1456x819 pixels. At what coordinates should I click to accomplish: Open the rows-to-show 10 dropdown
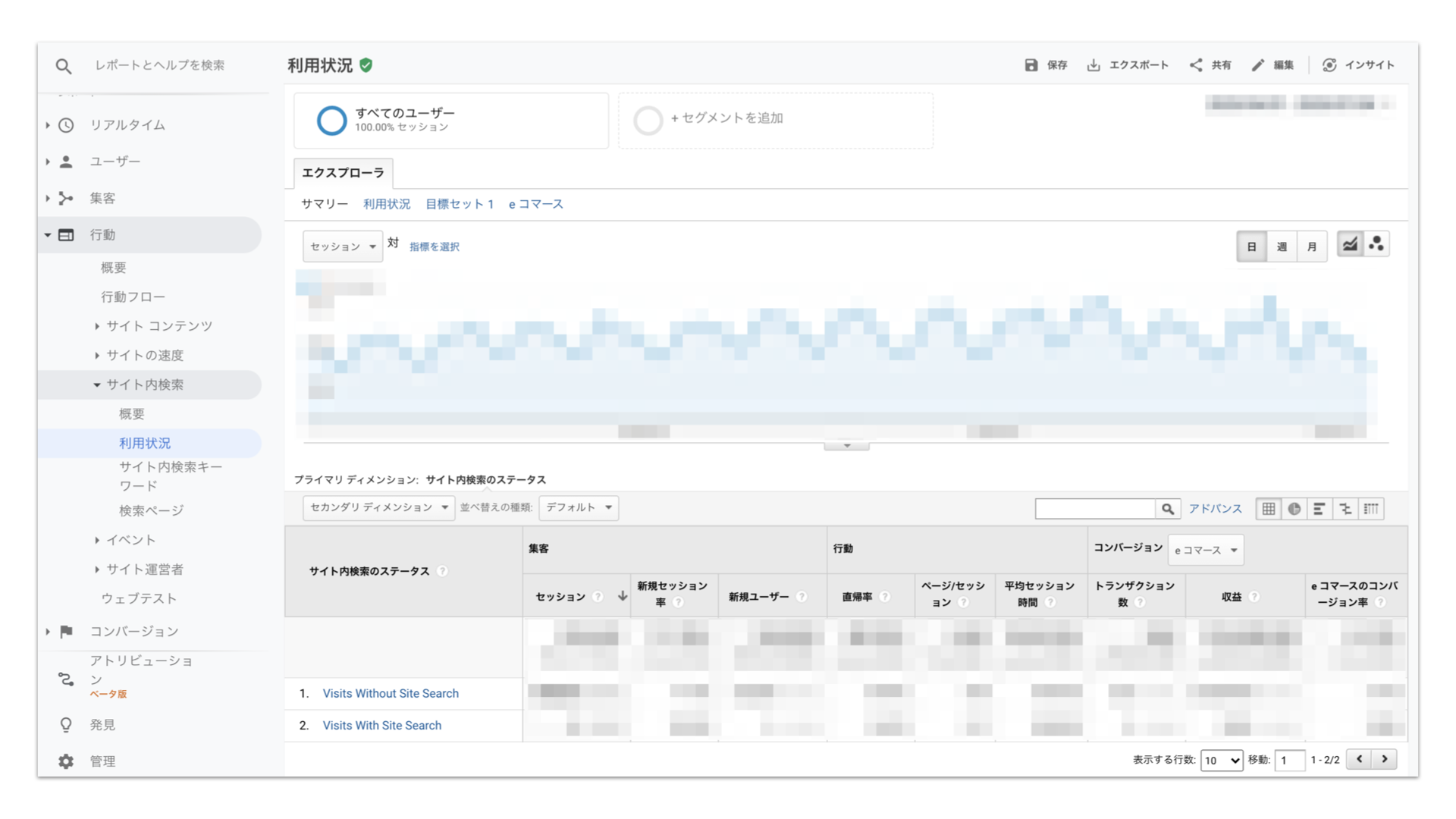click(x=1222, y=760)
